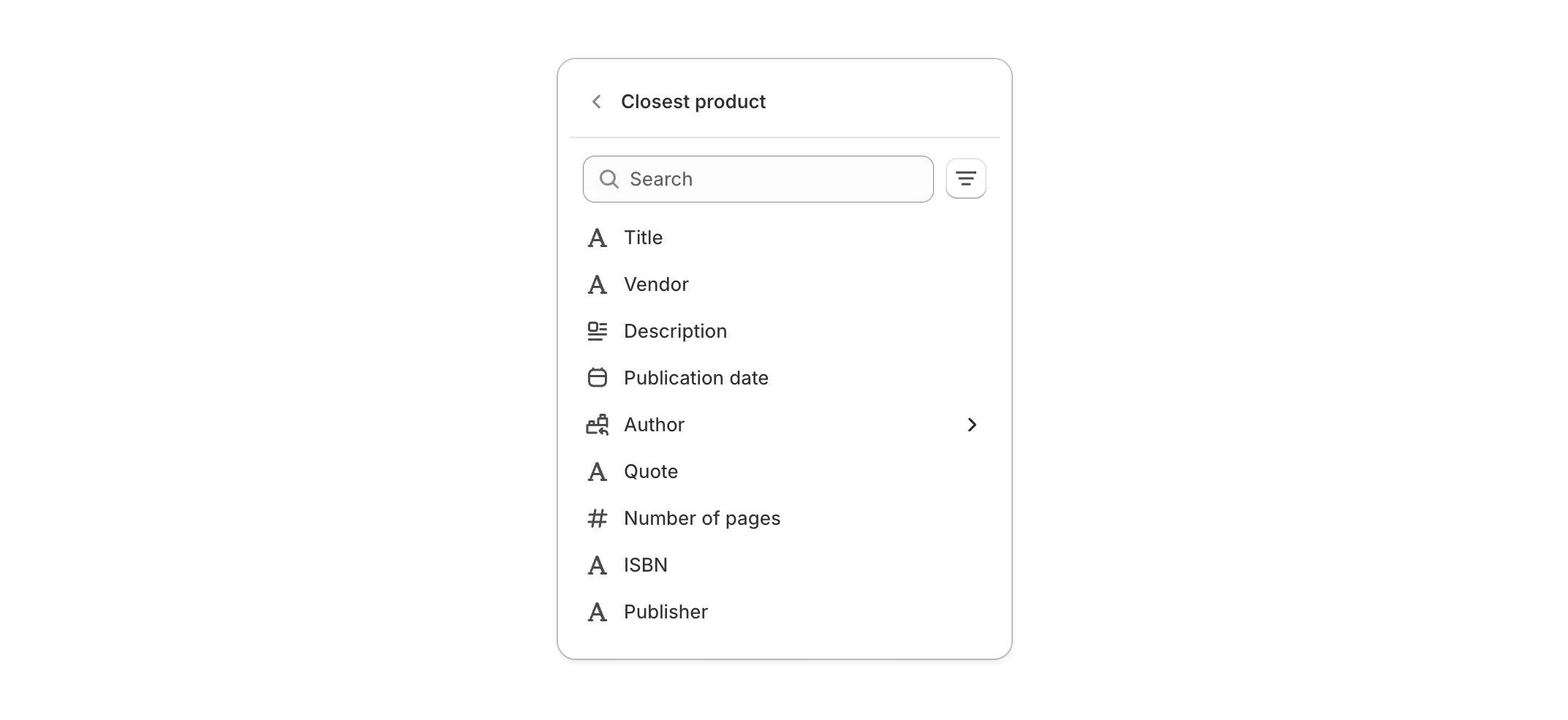Click the filter icon button next to Search
Viewport: 1568px width, 720px height.
click(965, 178)
